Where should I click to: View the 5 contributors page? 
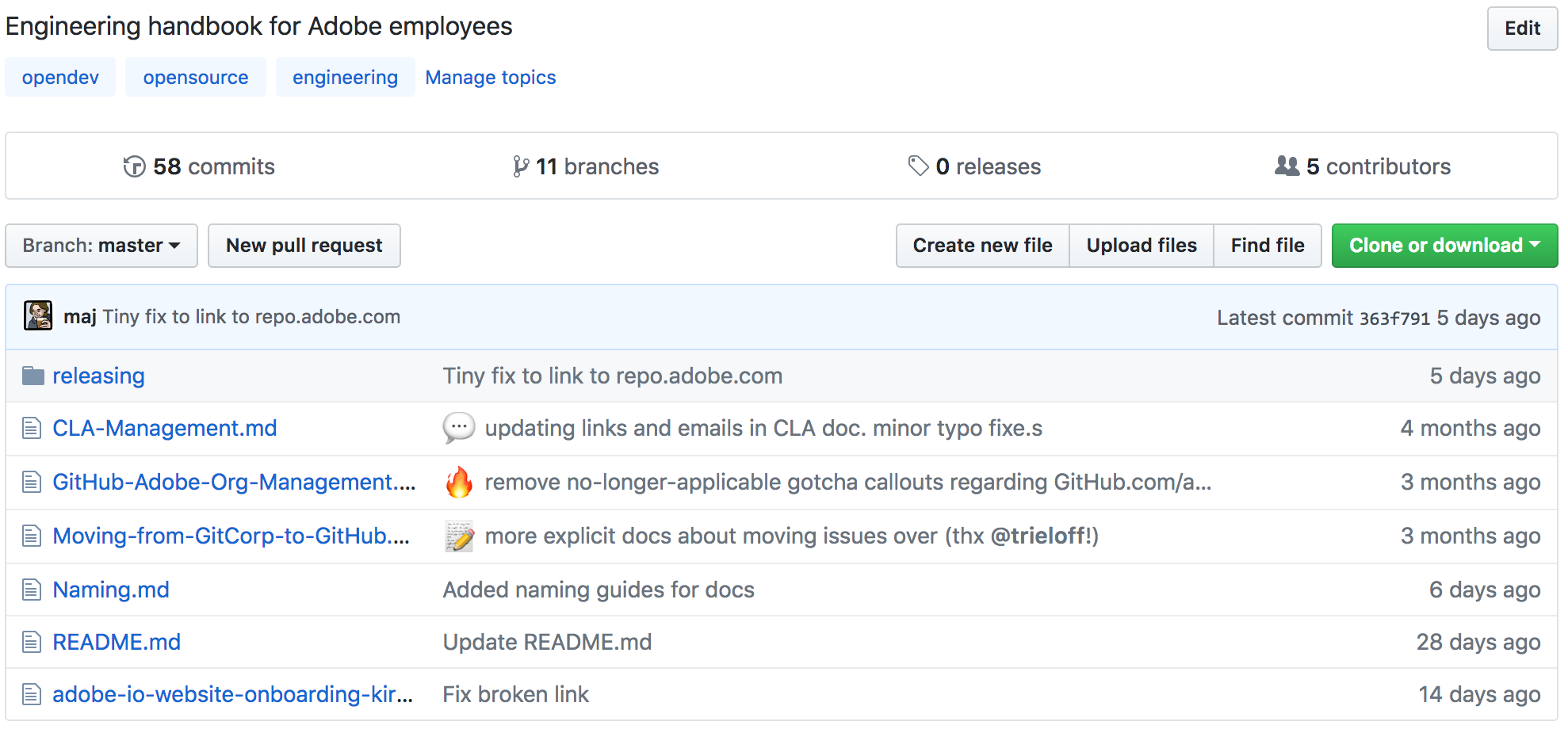tap(1363, 166)
